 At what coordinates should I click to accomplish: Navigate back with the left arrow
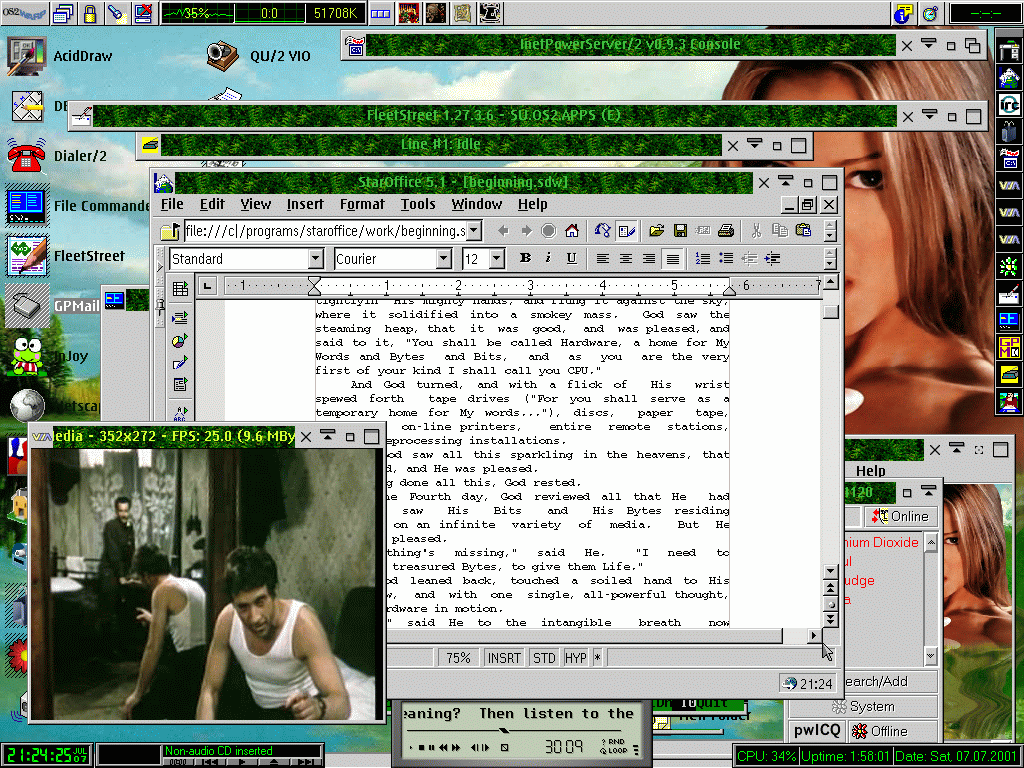tap(503, 231)
